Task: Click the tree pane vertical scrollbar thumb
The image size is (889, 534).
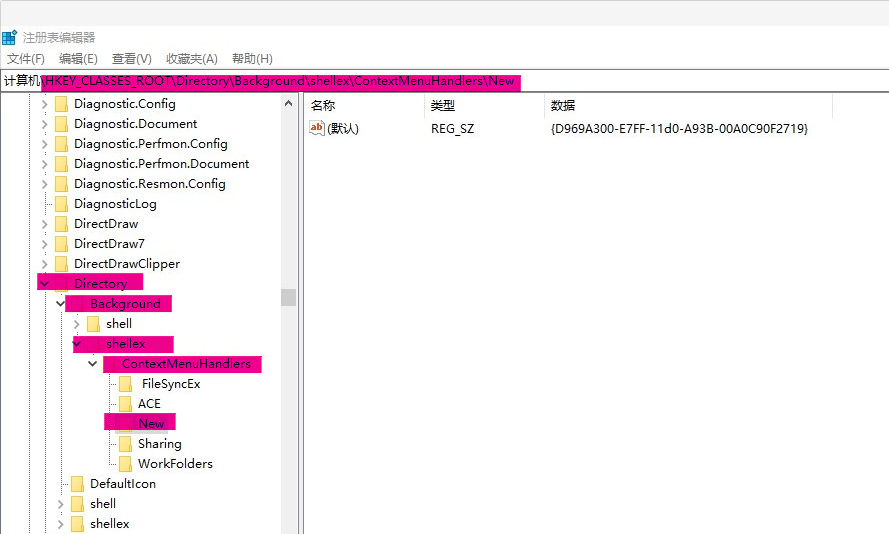Action: coord(289,297)
